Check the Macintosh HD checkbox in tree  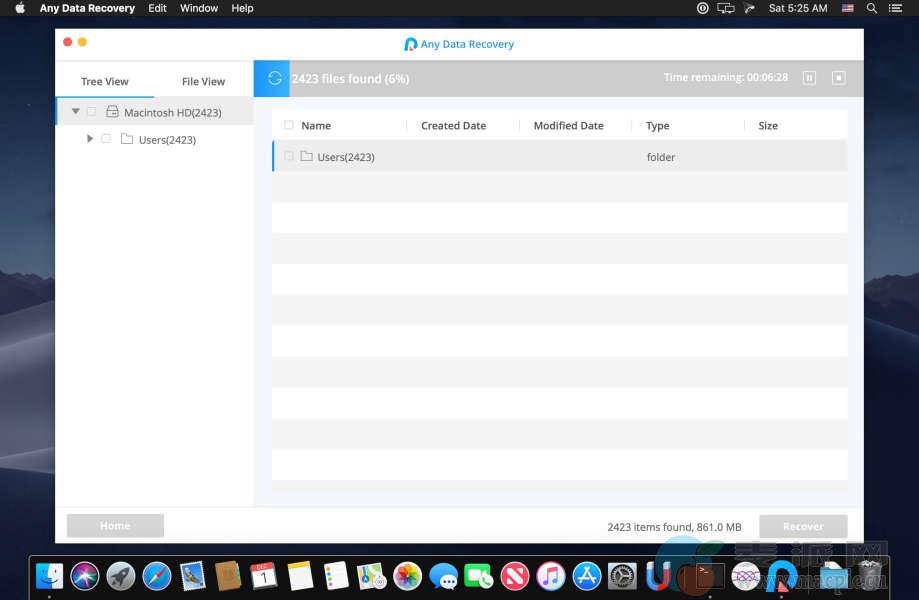(91, 112)
